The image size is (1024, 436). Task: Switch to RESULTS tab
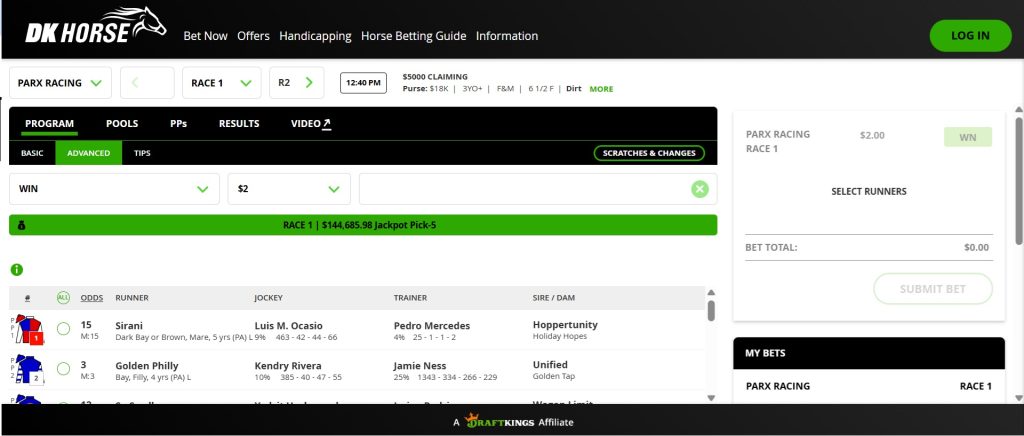239,123
